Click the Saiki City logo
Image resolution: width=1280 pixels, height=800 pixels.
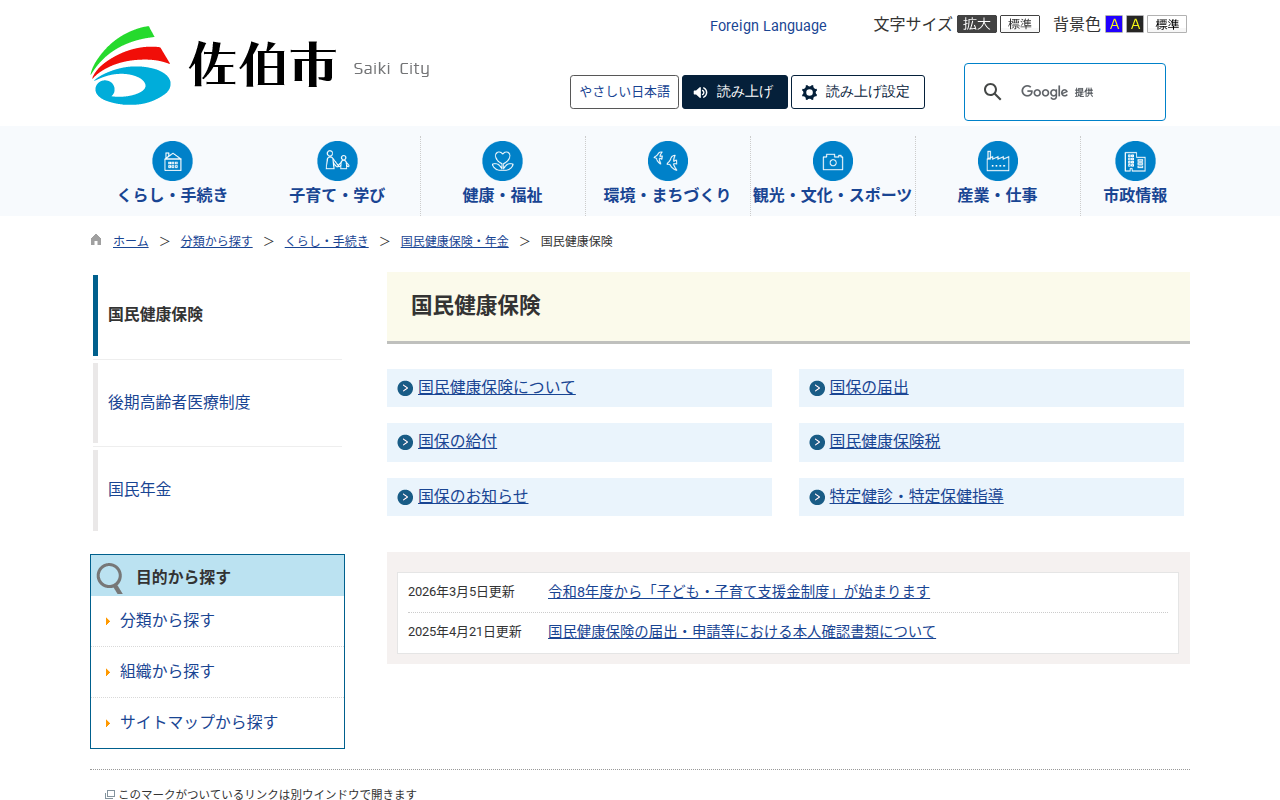click(213, 66)
